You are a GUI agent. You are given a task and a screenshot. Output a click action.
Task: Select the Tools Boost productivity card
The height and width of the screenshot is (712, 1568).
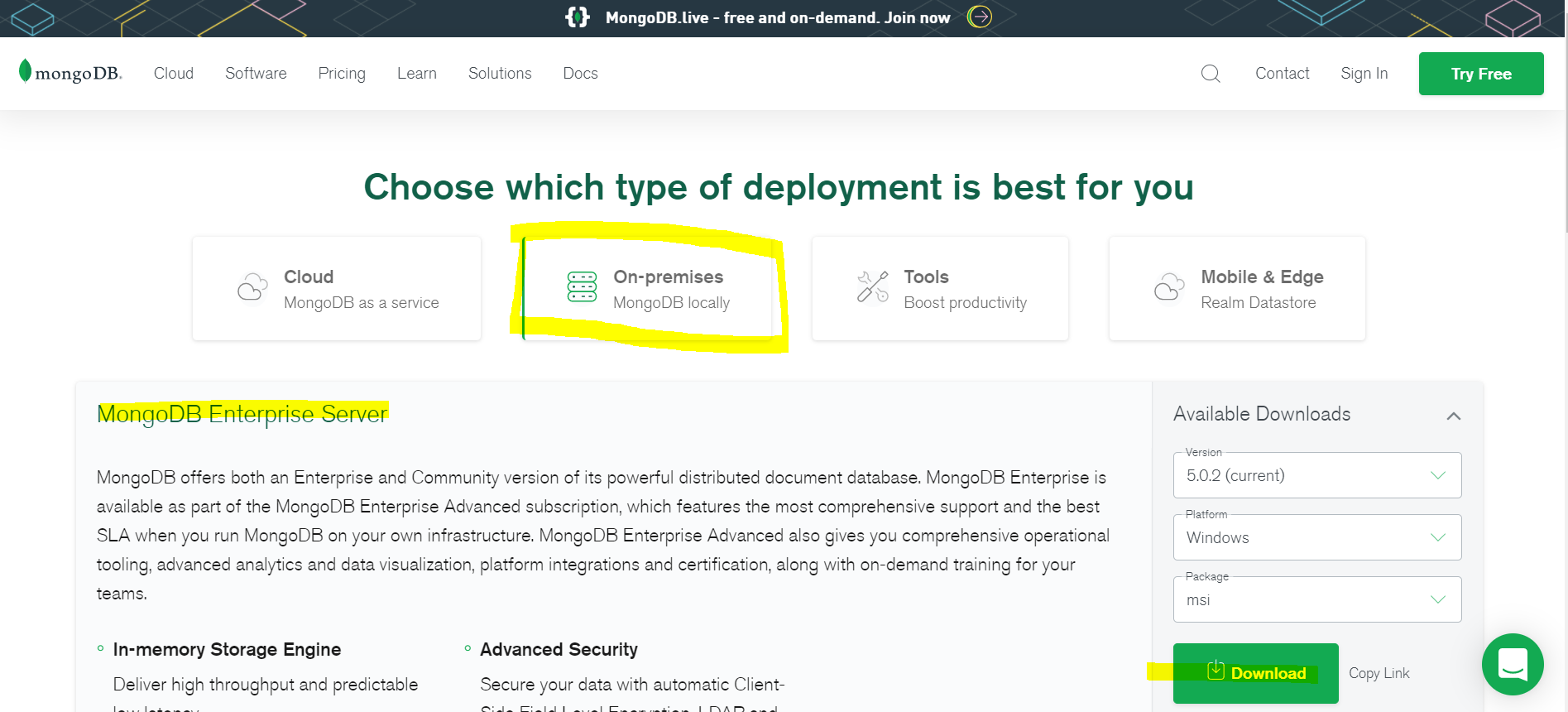coord(940,289)
